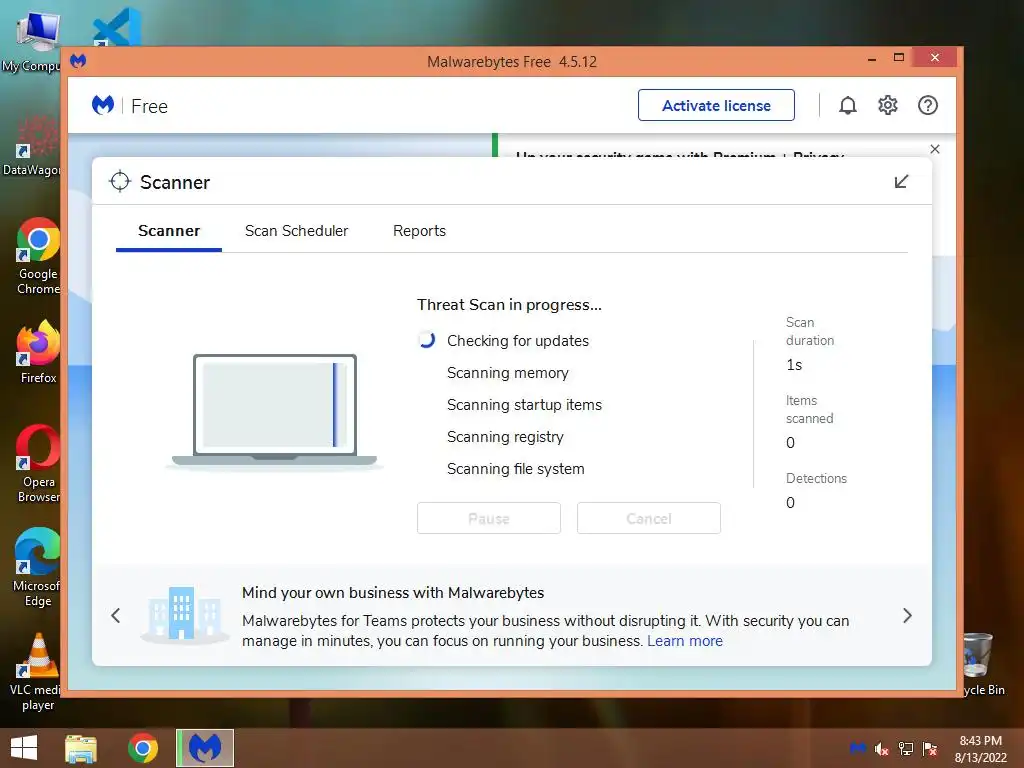Click 'Checking for updates' status line
Viewport: 1024px width, 768px height.
pos(518,341)
